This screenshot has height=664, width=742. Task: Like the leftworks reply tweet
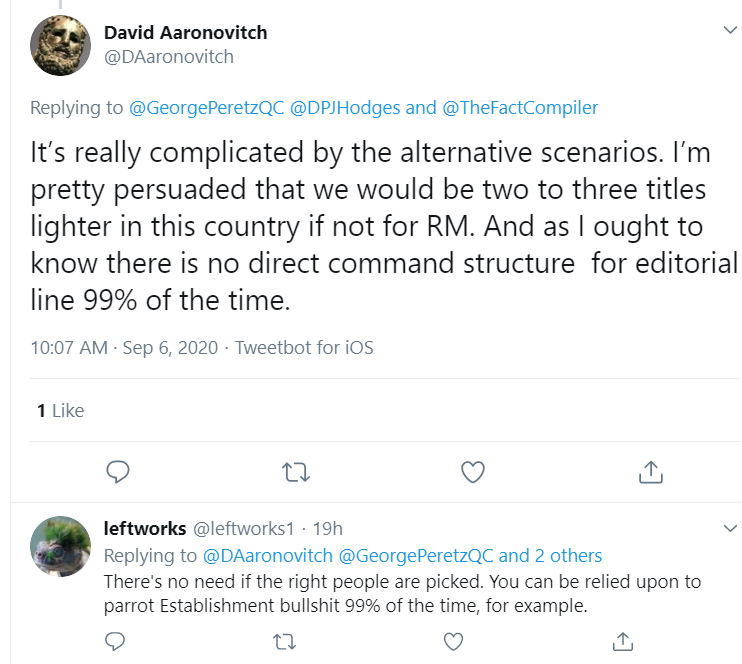tap(453, 642)
